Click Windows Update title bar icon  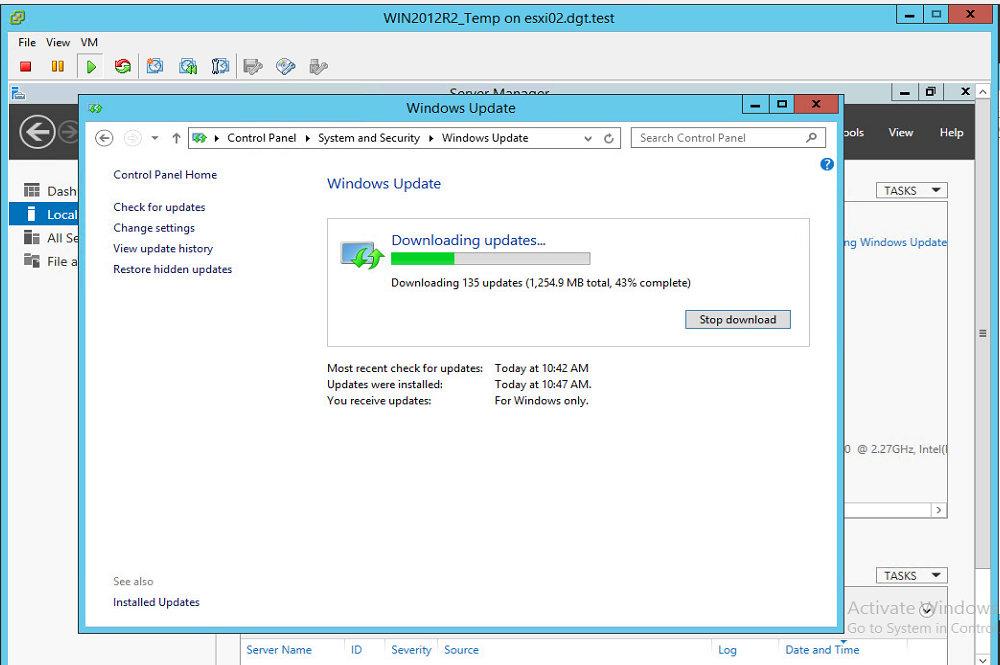click(x=96, y=108)
